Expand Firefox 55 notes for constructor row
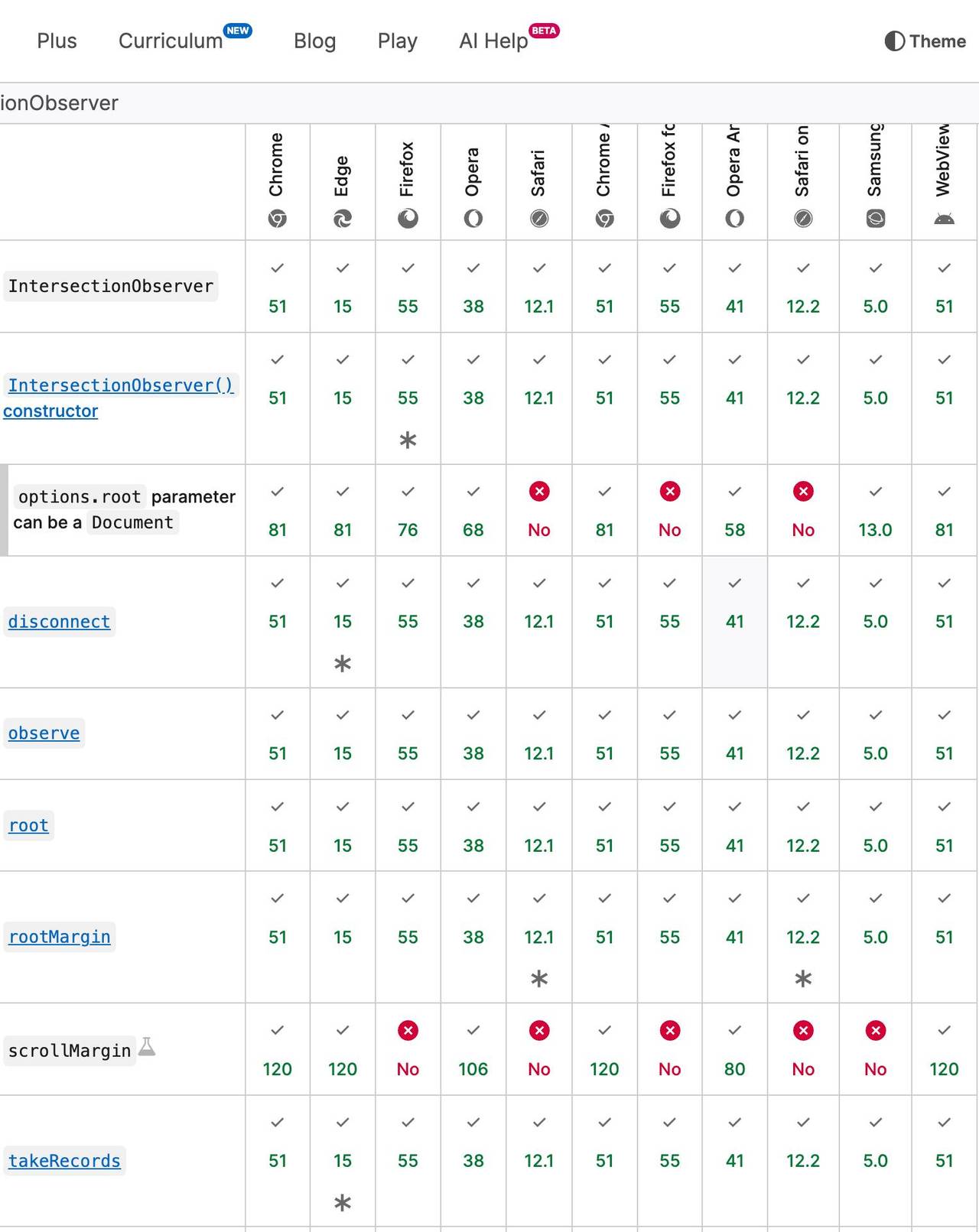Viewport: 979px width, 1232px height. point(408,440)
